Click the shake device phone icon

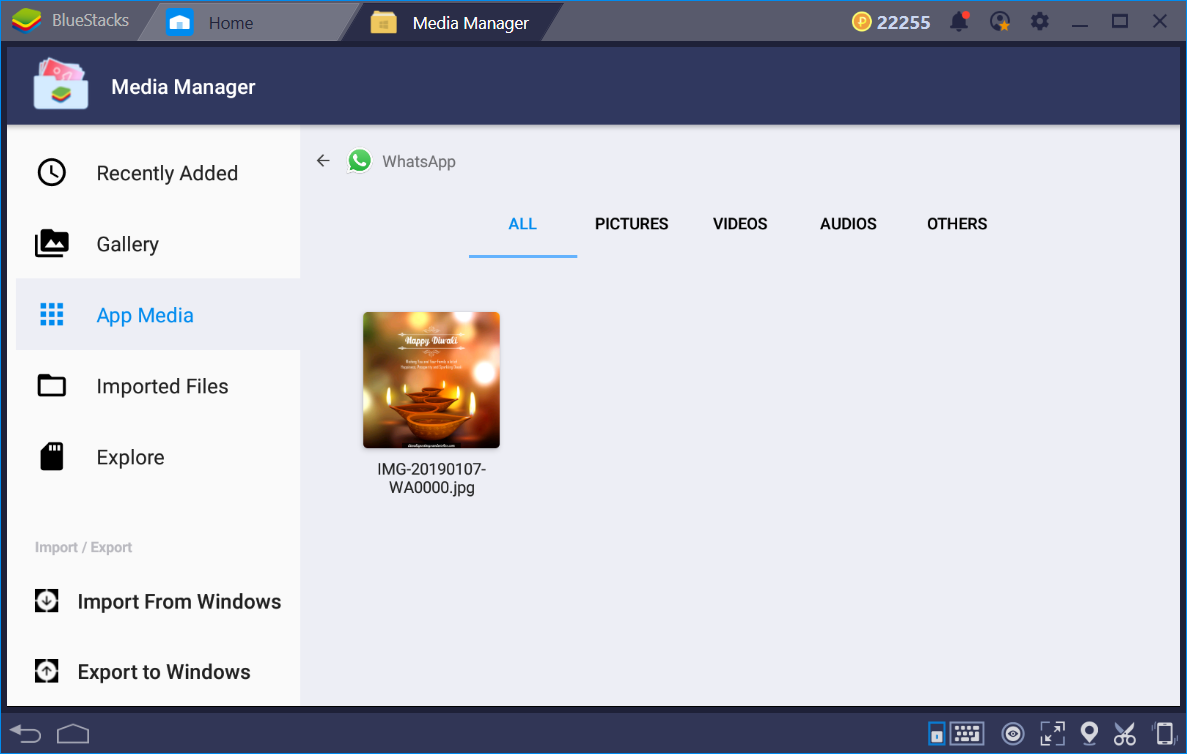pyautogui.click(x=1162, y=734)
